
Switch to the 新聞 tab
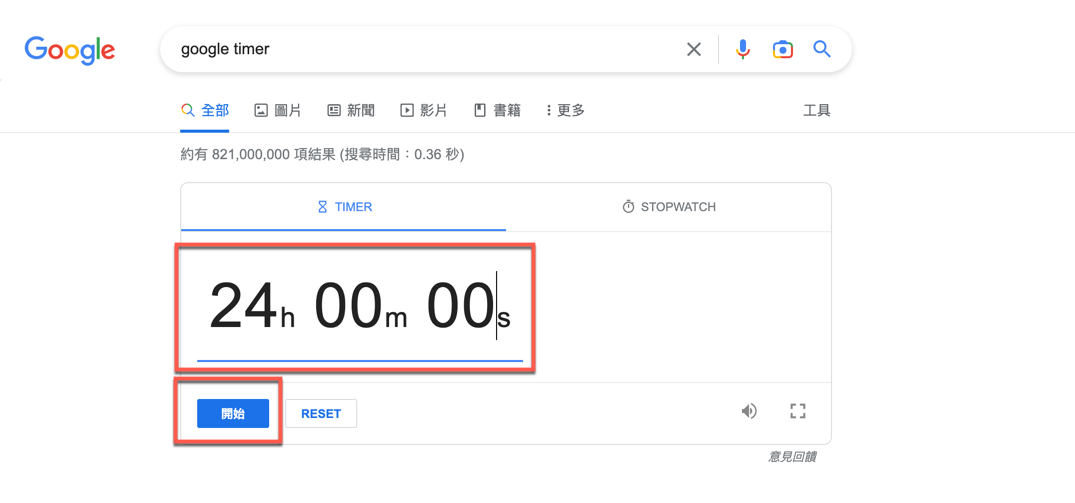coord(351,110)
